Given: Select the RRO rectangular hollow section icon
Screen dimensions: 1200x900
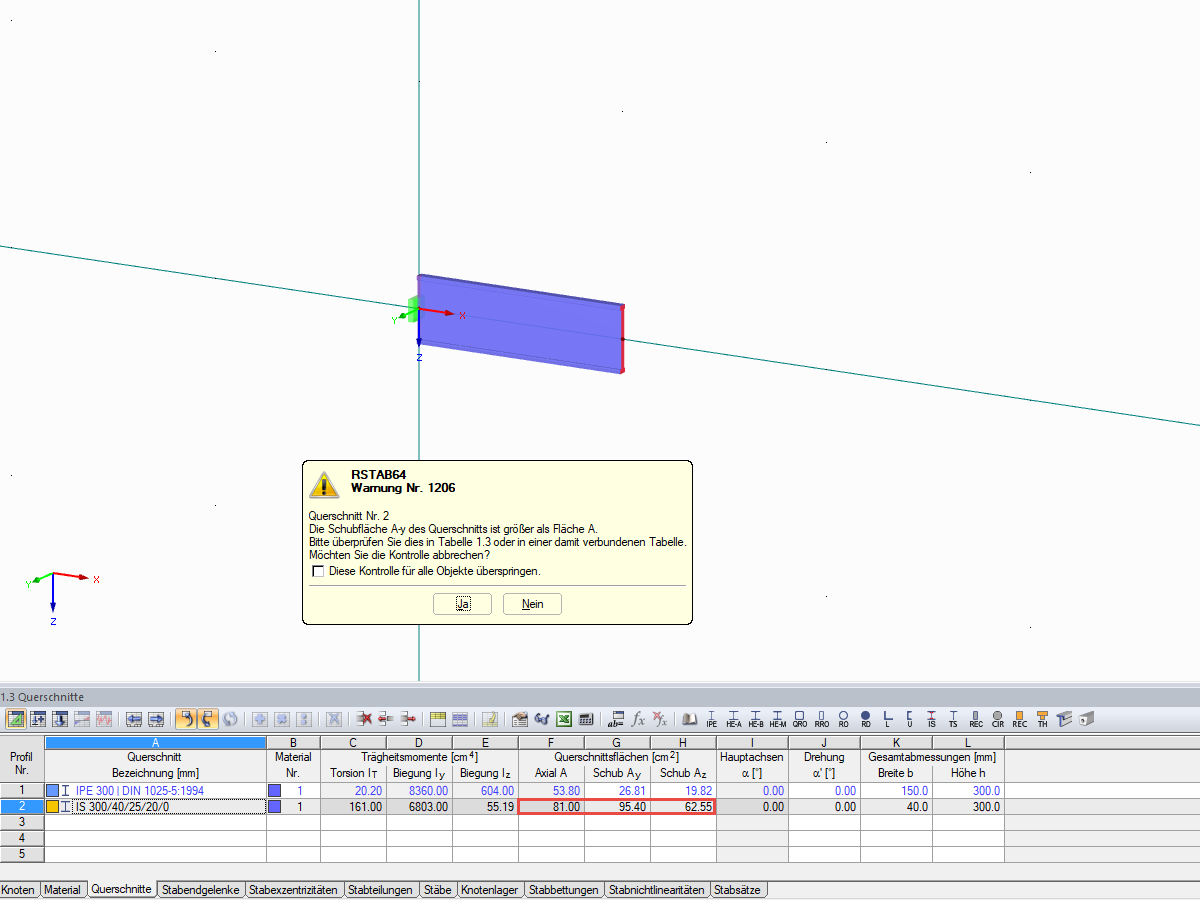Looking at the screenshot, I should pos(822,719).
